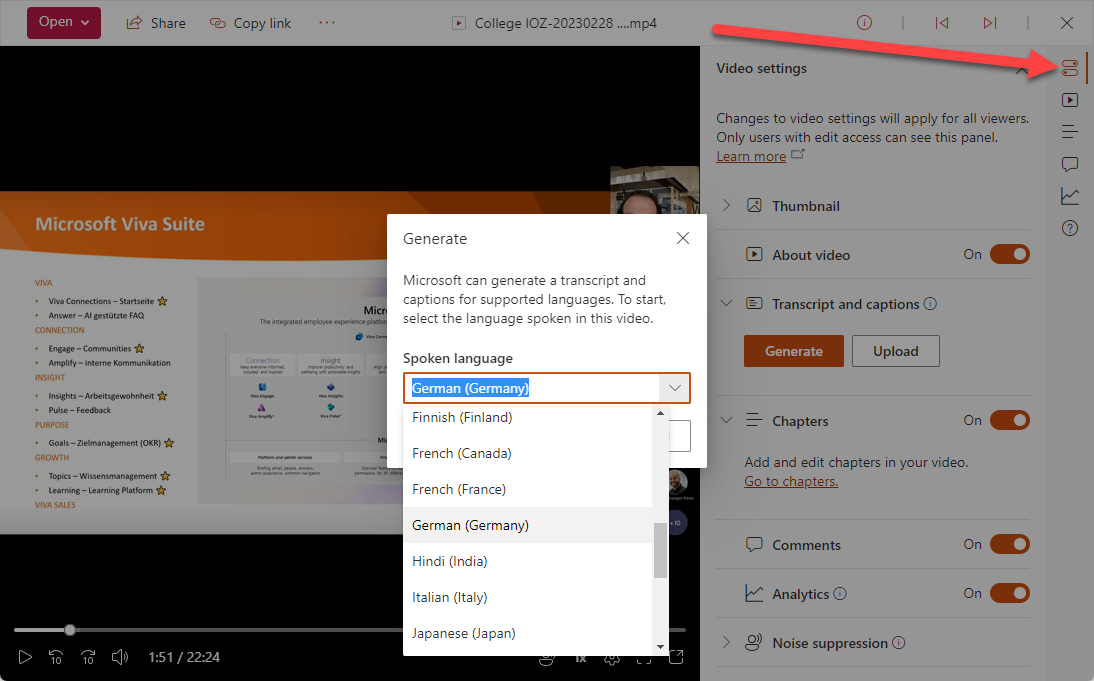
Task: Open video in pop-out window icon
Action: click(676, 657)
